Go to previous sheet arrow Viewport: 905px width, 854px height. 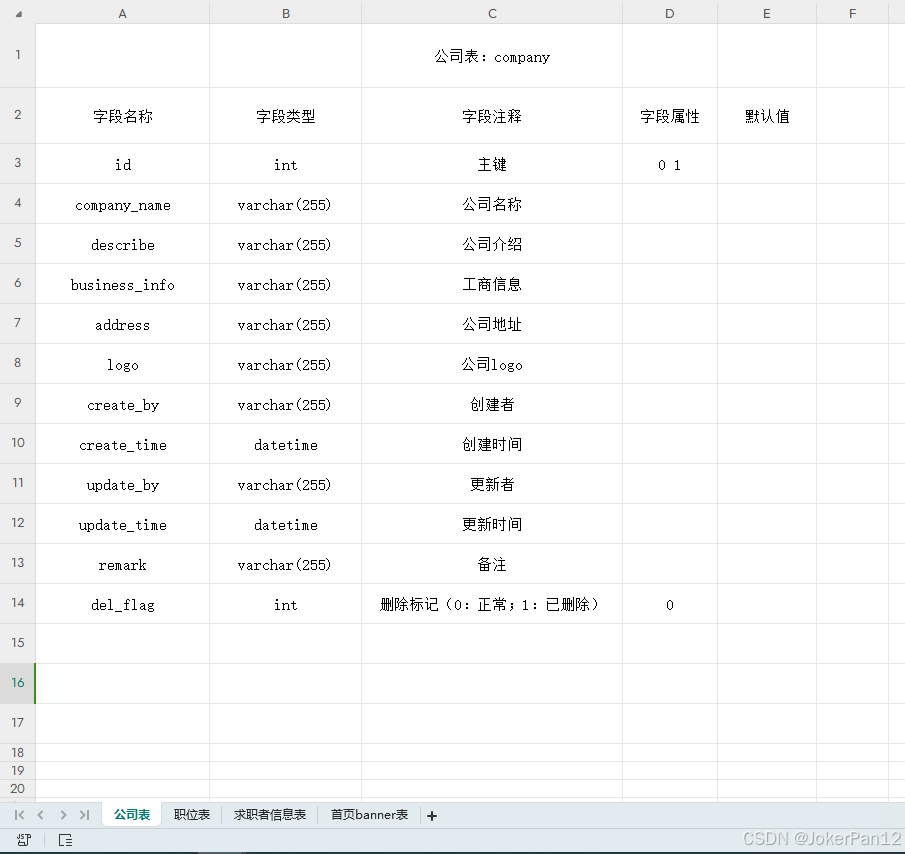pos(40,815)
